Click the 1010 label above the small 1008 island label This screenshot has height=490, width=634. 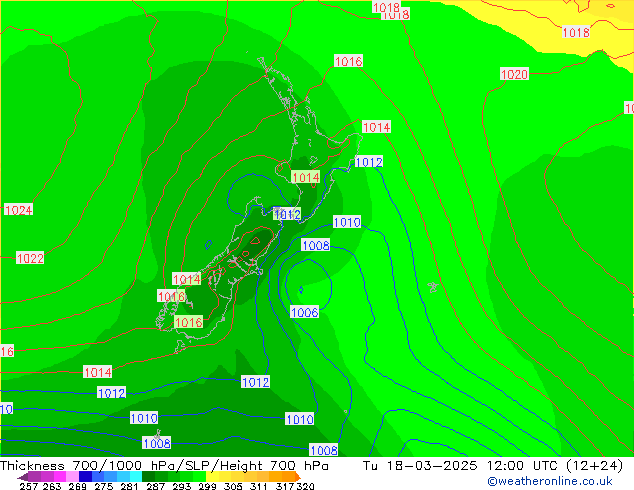point(144,418)
